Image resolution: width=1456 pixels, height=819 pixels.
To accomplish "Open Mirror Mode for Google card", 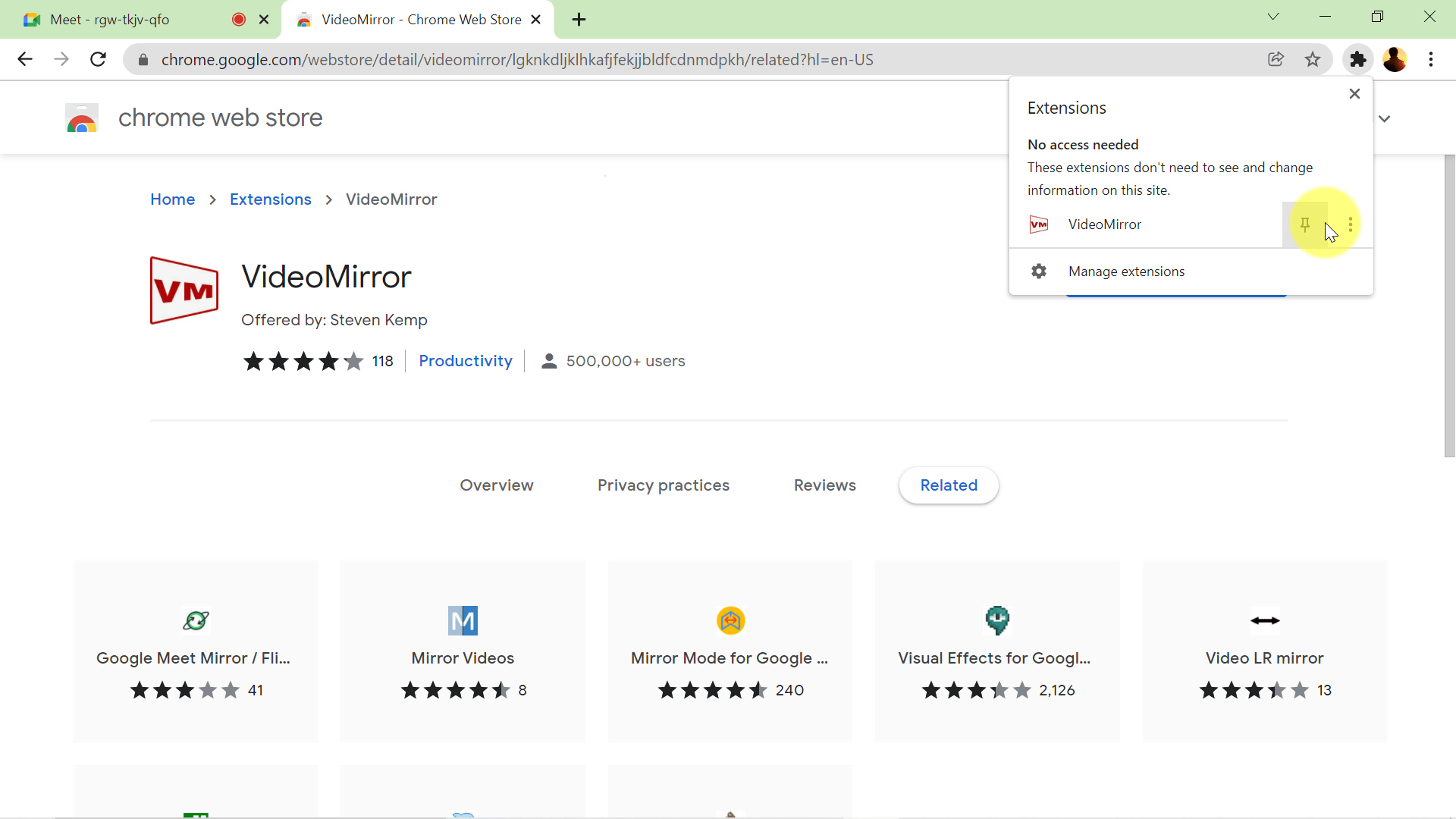I will click(730, 651).
